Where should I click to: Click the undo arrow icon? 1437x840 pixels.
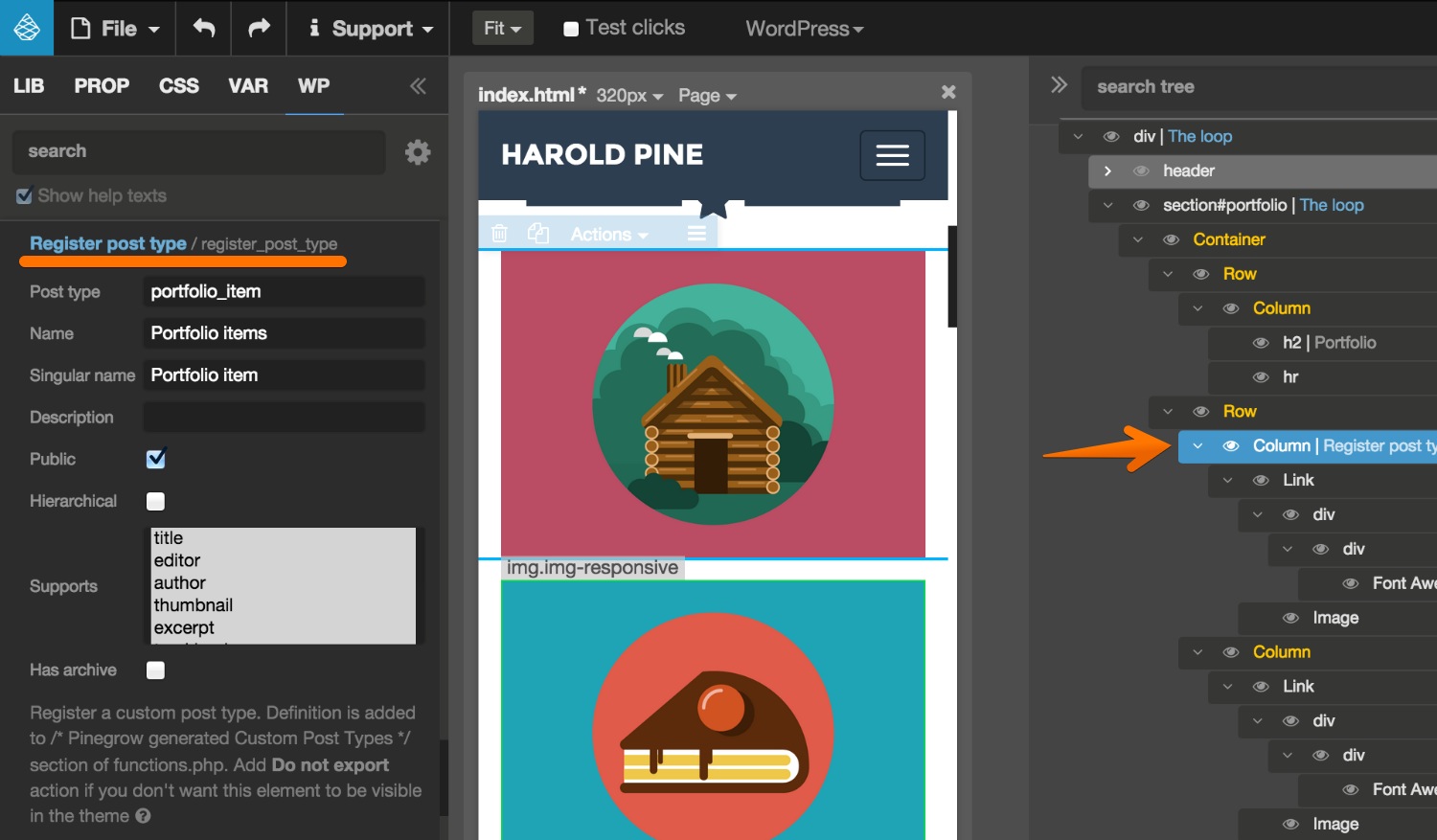tap(204, 28)
